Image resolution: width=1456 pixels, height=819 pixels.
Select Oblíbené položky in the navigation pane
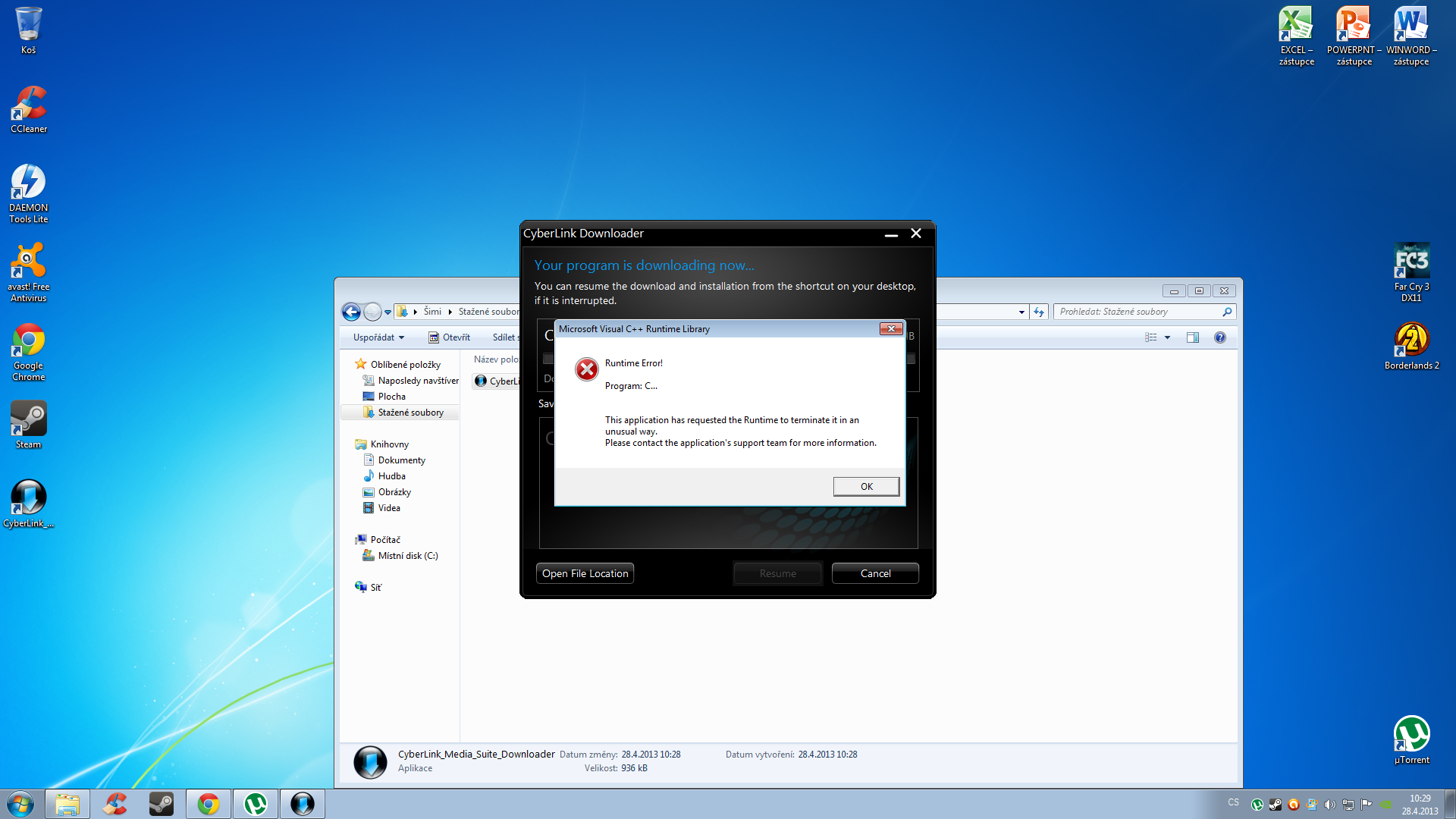(x=405, y=365)
